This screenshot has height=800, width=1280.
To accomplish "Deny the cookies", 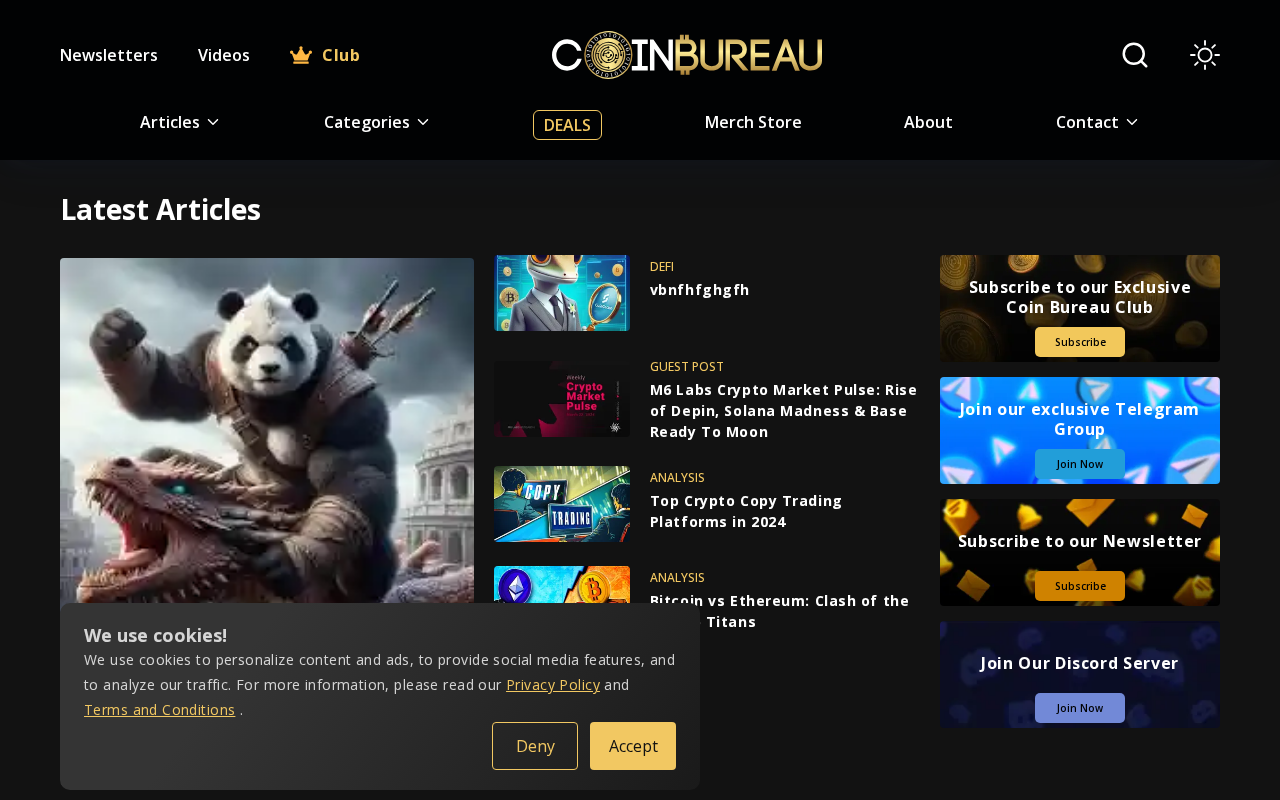I will pos(535,746).
